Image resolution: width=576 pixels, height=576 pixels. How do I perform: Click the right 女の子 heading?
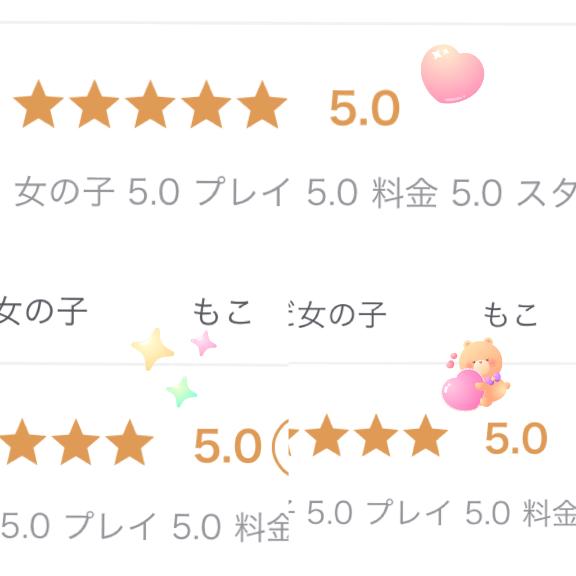[342, 314]
